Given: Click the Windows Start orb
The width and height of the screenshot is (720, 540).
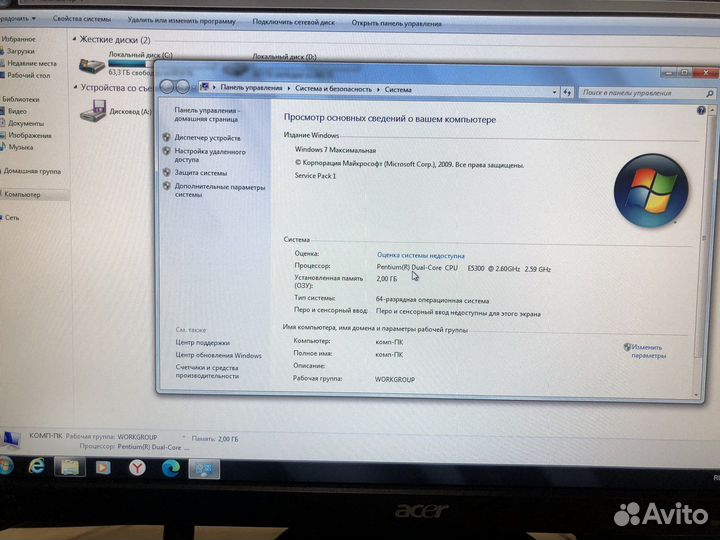Looking at the screenshot, I should [6, 466].
